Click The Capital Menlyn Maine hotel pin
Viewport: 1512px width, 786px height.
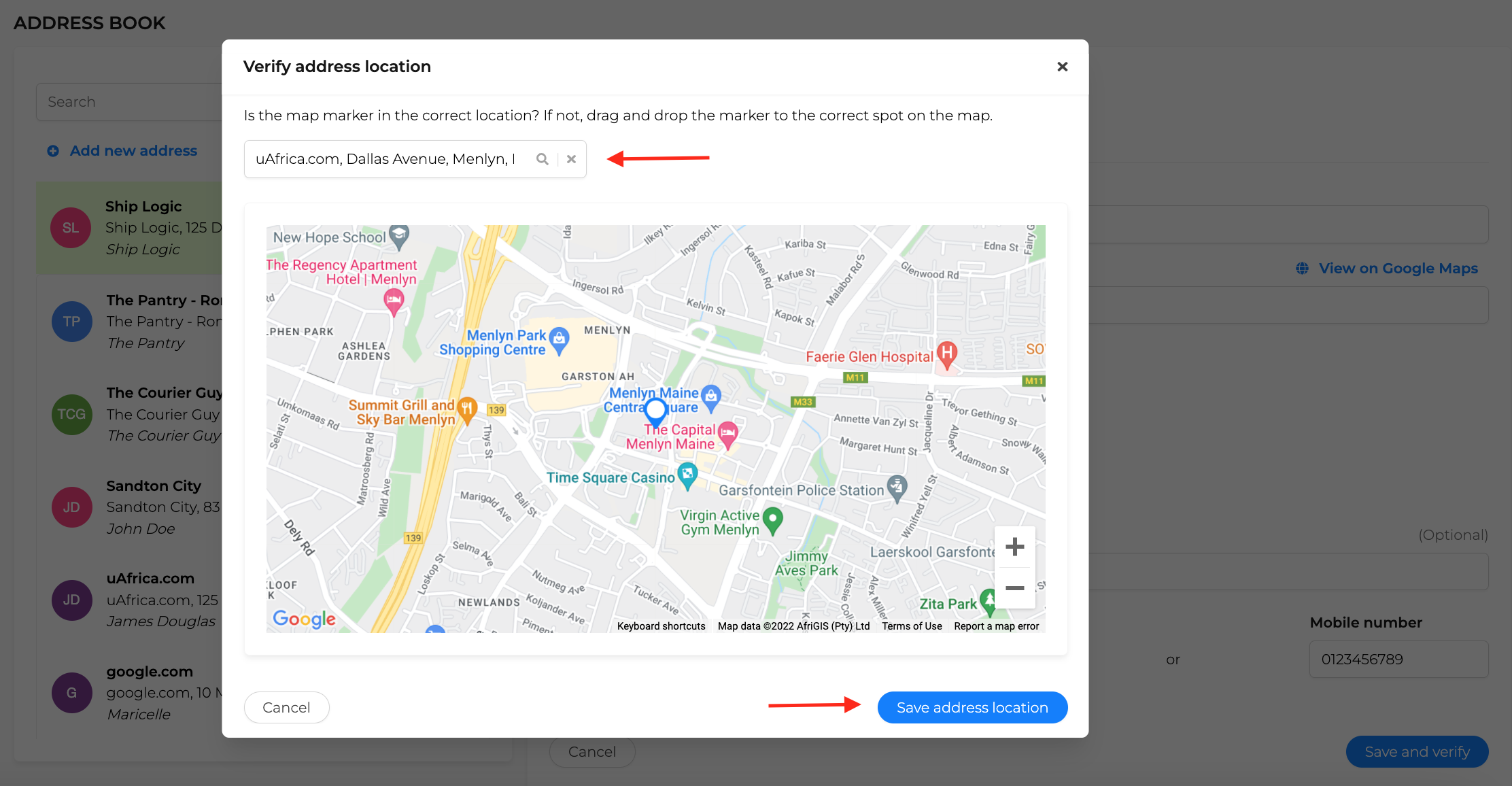coord(728,434)
